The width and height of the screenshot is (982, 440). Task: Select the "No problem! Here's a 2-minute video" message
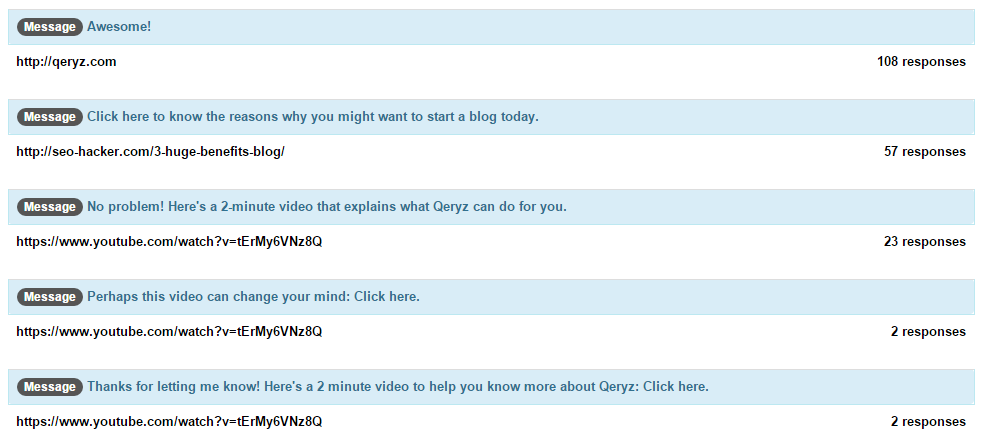point(326,207)
